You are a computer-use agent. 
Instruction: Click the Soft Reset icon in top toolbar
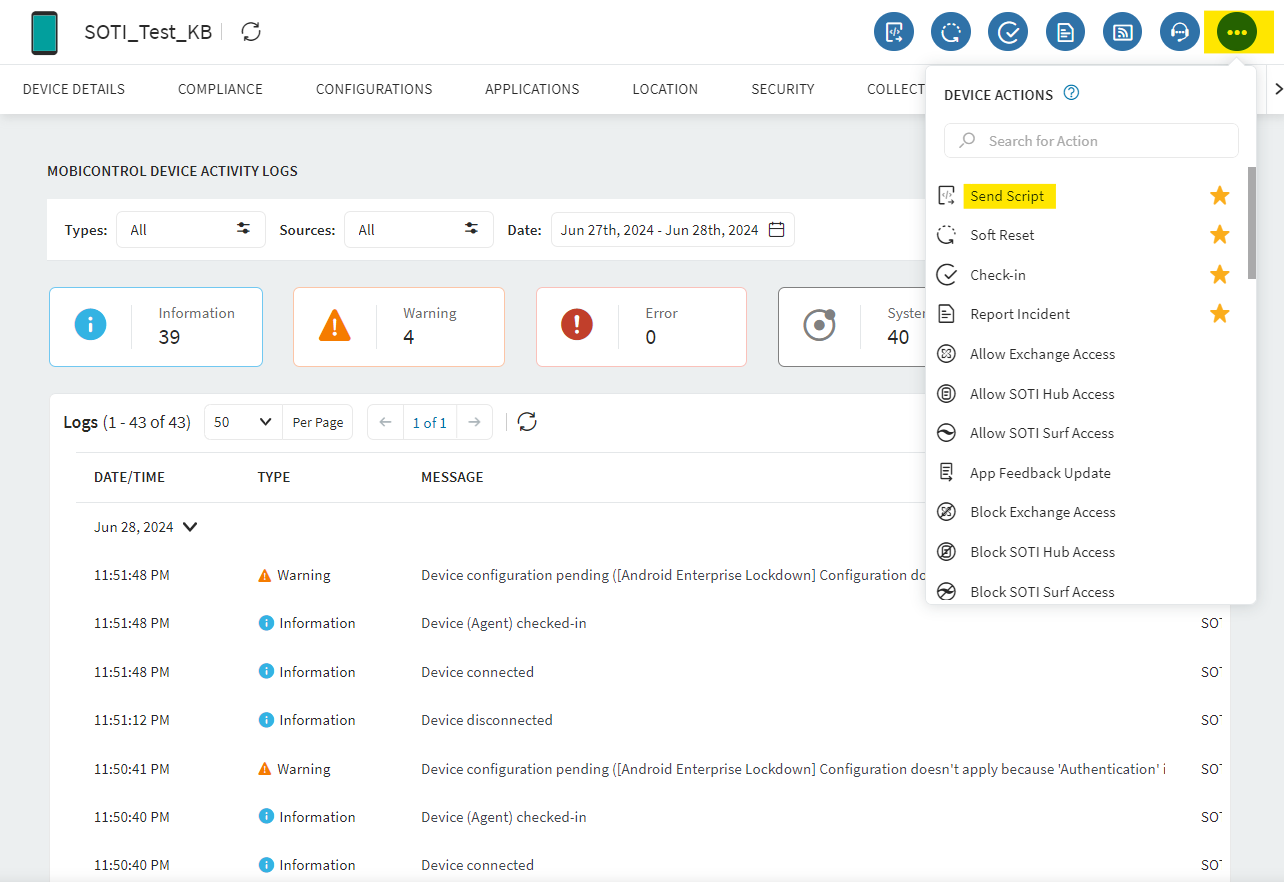tap(951, 32)
